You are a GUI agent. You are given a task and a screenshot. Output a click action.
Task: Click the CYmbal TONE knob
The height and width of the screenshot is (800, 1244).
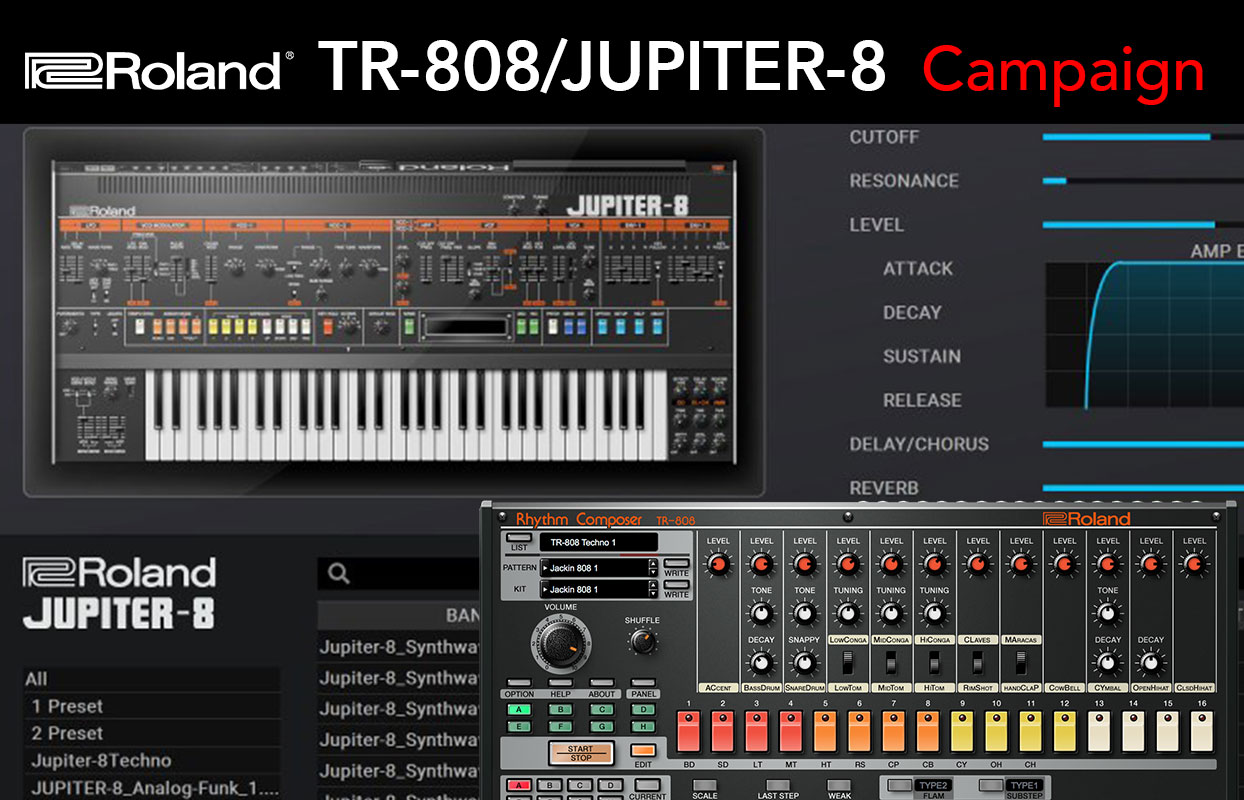tap(1107, 613)
